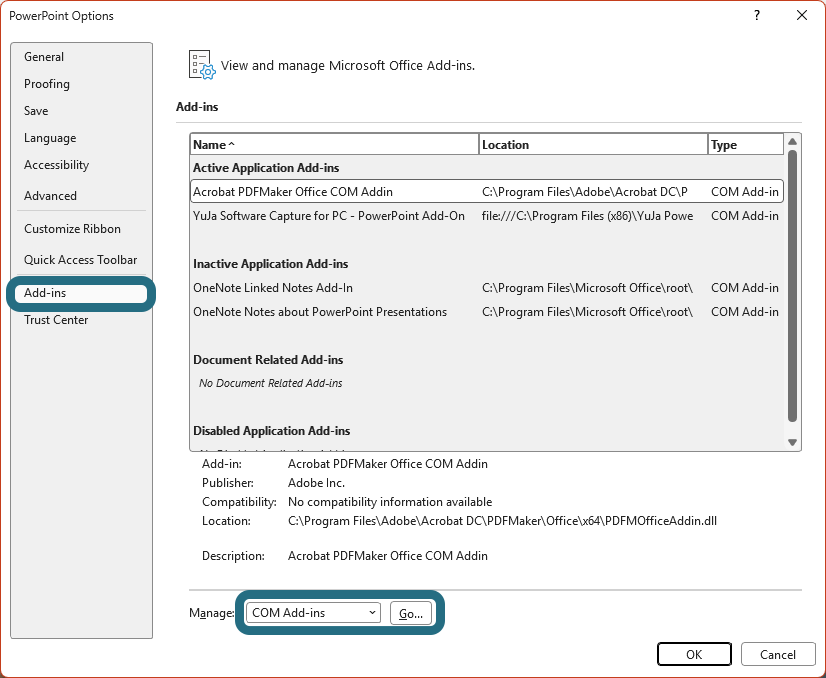Select the Add-ins category
The width and height of the screenshot is (826, 678).
(x=81, y=293)
